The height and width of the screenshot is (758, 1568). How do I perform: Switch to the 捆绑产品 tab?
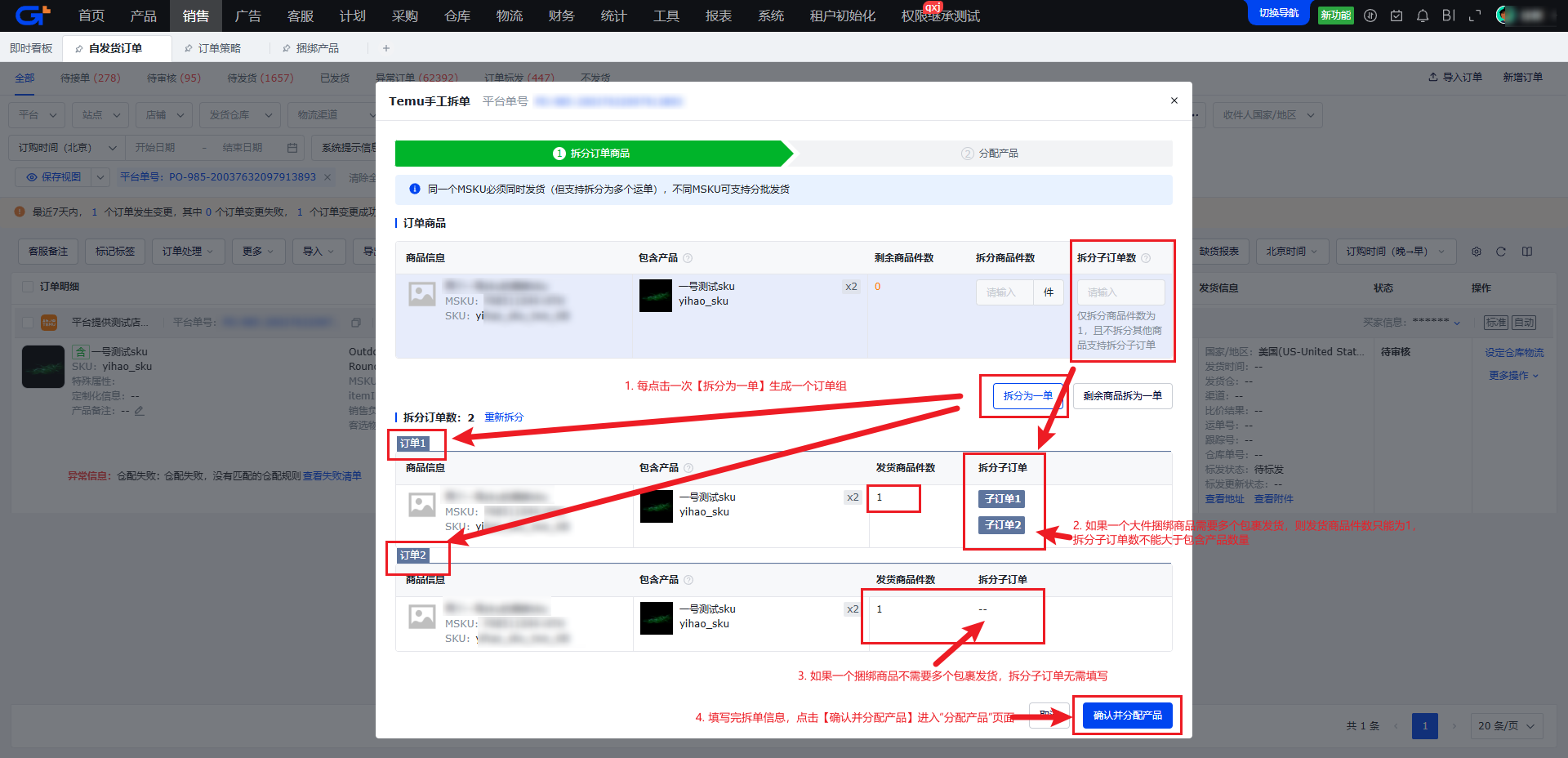click(318, 48)
